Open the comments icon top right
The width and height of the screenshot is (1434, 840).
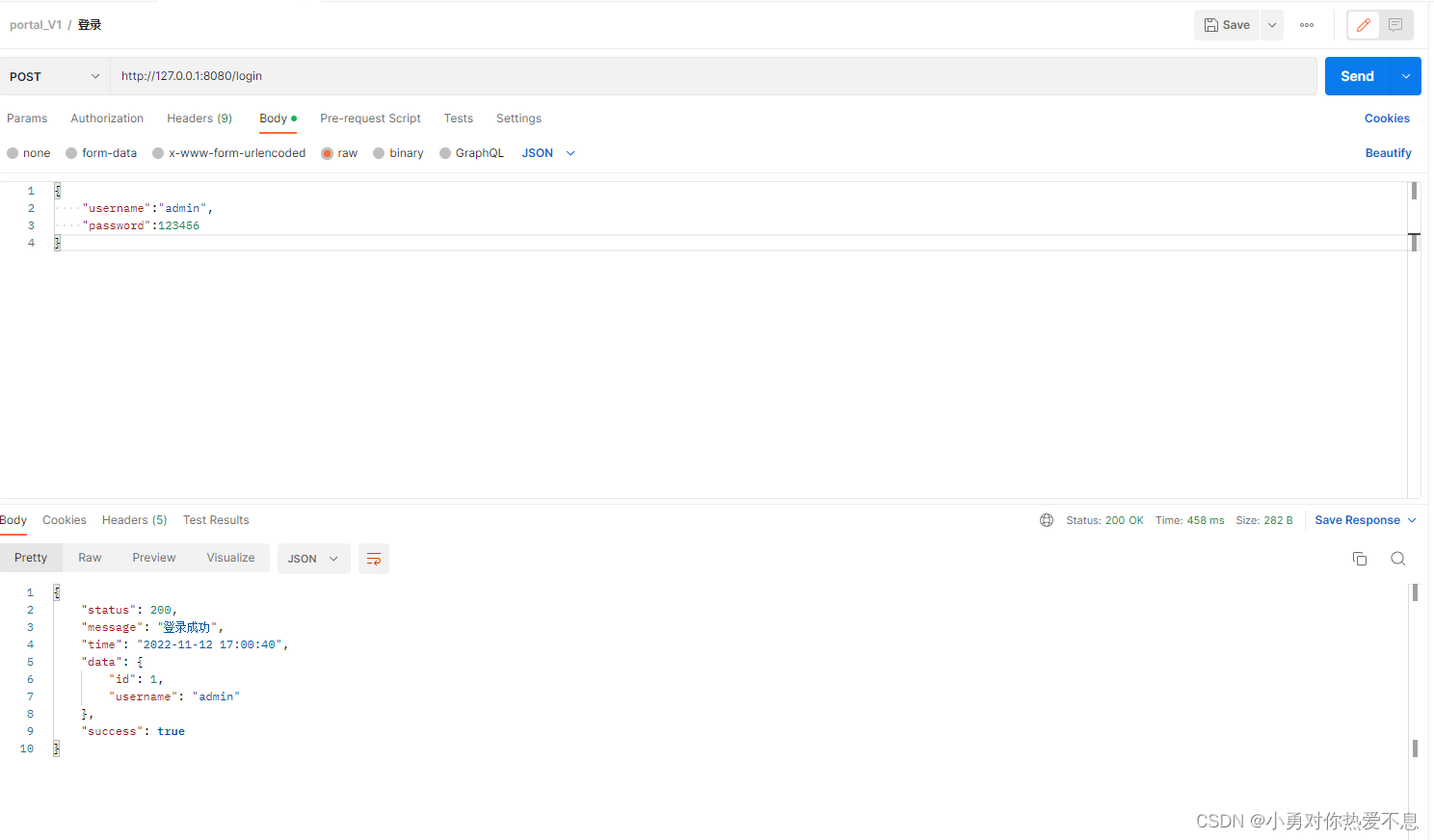1394,24
